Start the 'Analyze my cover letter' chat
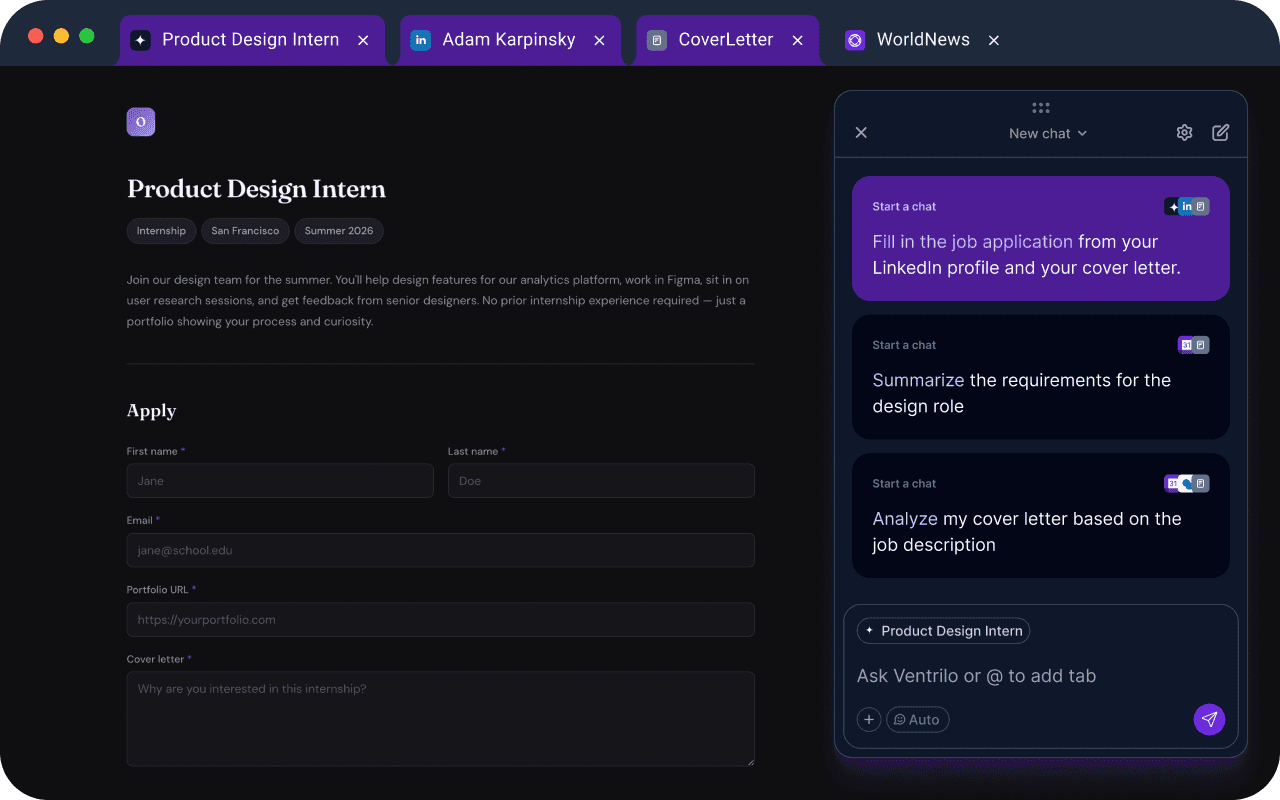 (1041, 516)
